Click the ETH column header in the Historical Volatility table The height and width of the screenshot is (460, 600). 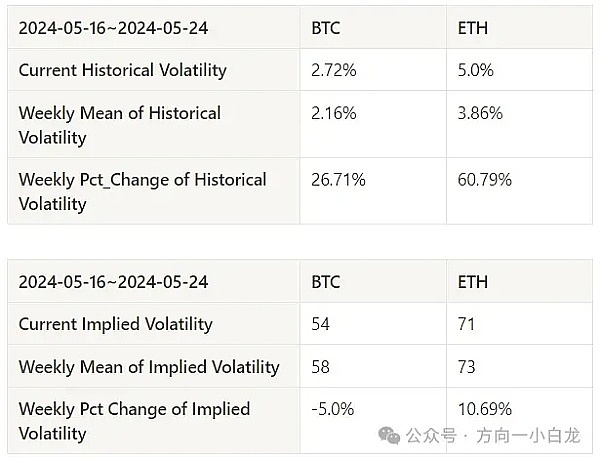[472, 28]
